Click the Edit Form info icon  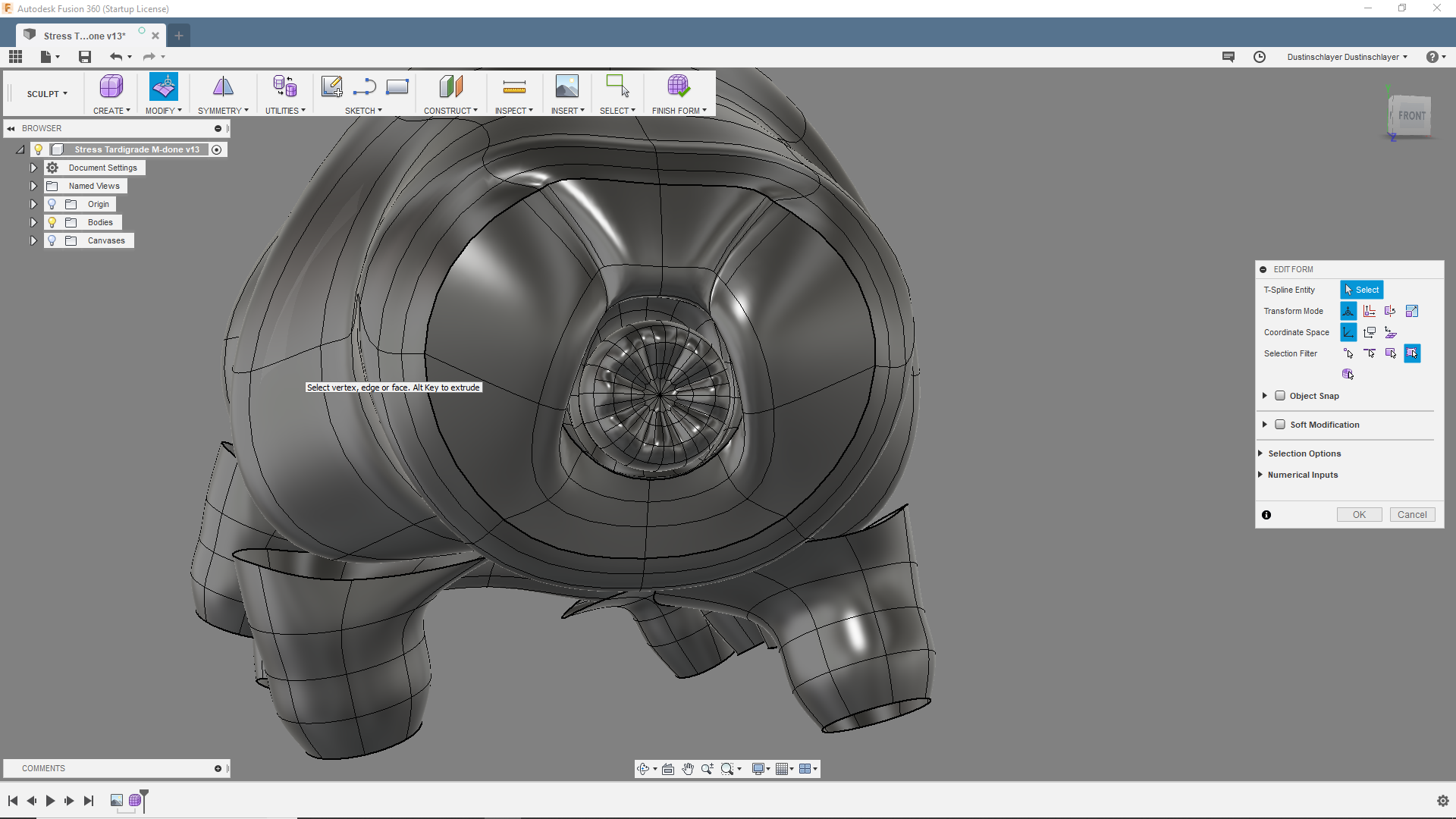click(x=1266, y=515)
